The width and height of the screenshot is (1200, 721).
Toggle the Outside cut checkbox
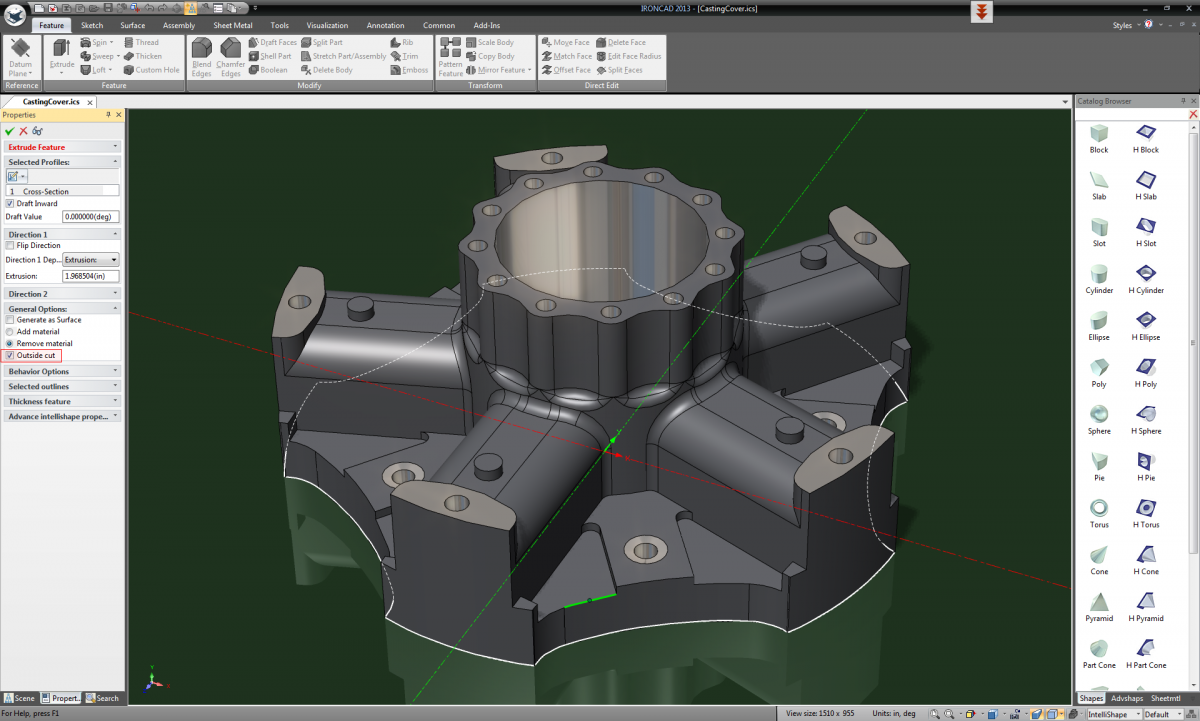[x=10, y=355]
